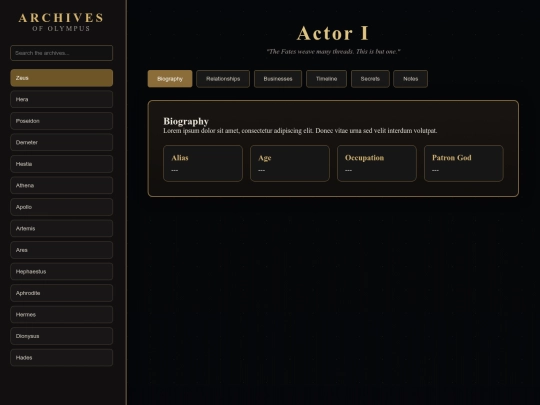The image size is (540, 405).
Task: Select the Apollo entry
Action: 61,207
